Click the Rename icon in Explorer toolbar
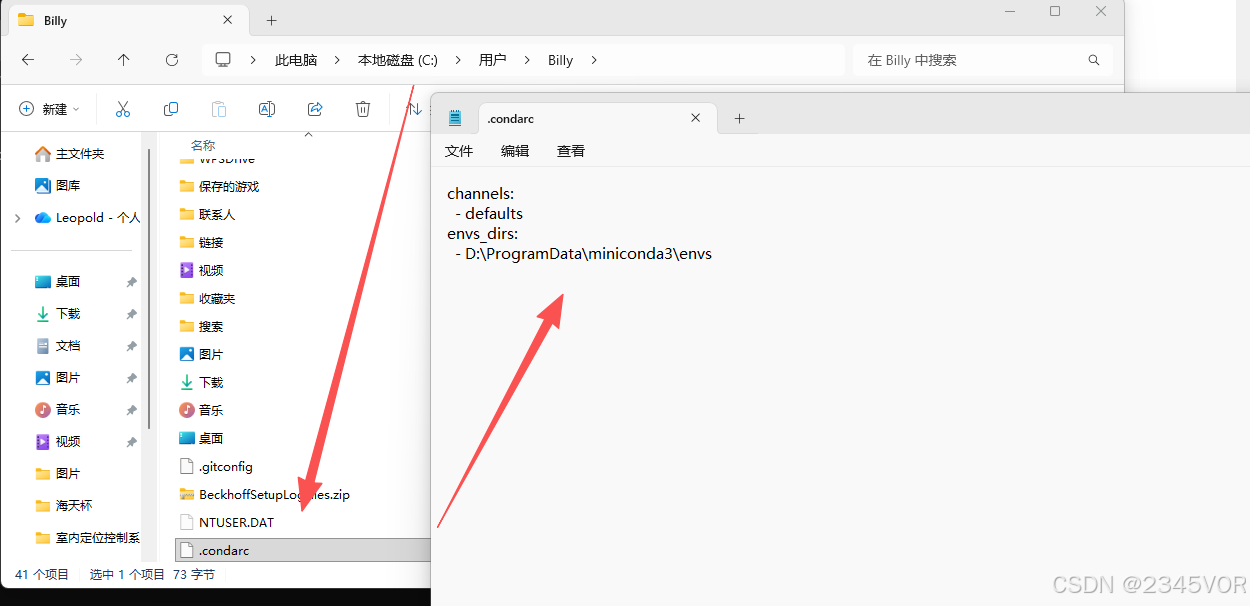The height and width of the screenshot is (606, 1250). 267,109
